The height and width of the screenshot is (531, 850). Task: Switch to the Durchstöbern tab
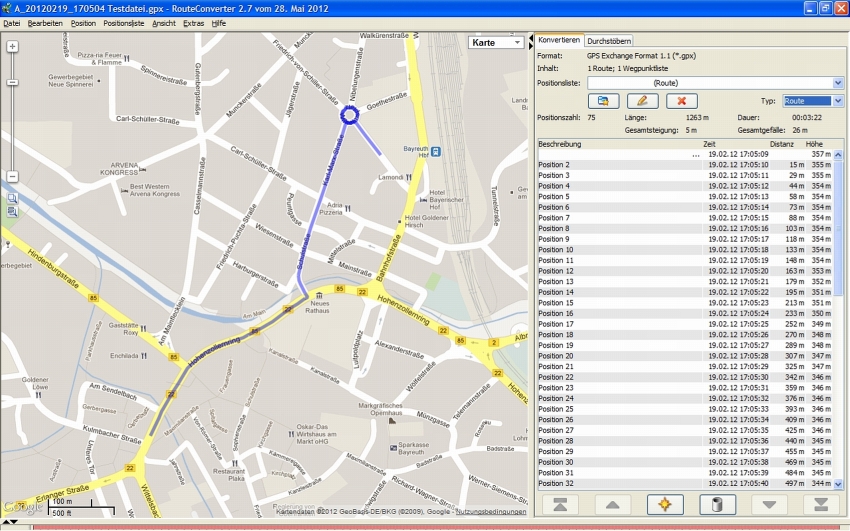click(609, 41)
